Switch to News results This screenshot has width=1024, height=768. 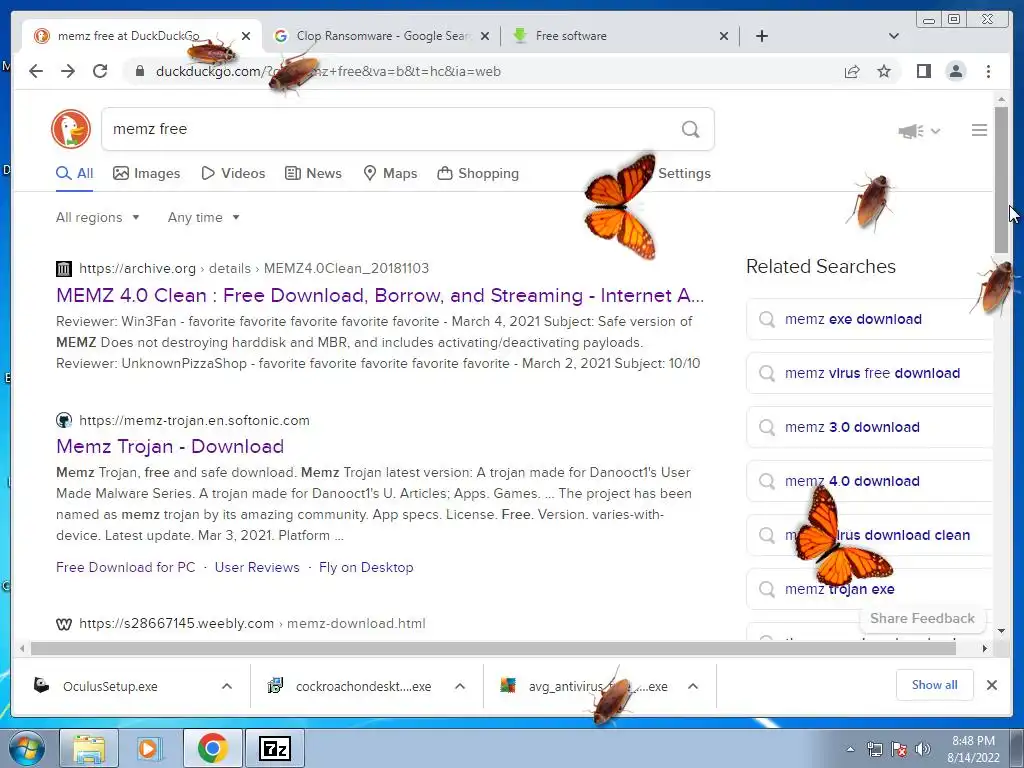point(313,174)
